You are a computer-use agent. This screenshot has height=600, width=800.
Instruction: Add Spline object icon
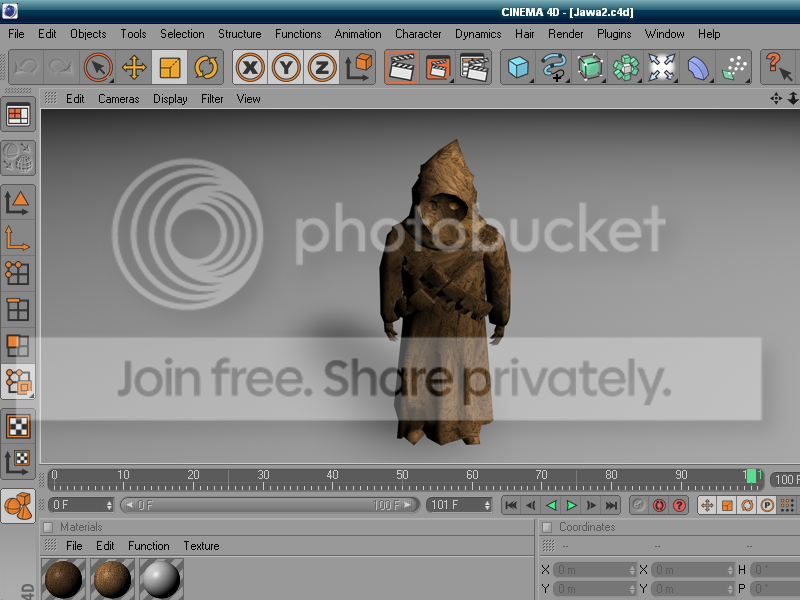554,67
